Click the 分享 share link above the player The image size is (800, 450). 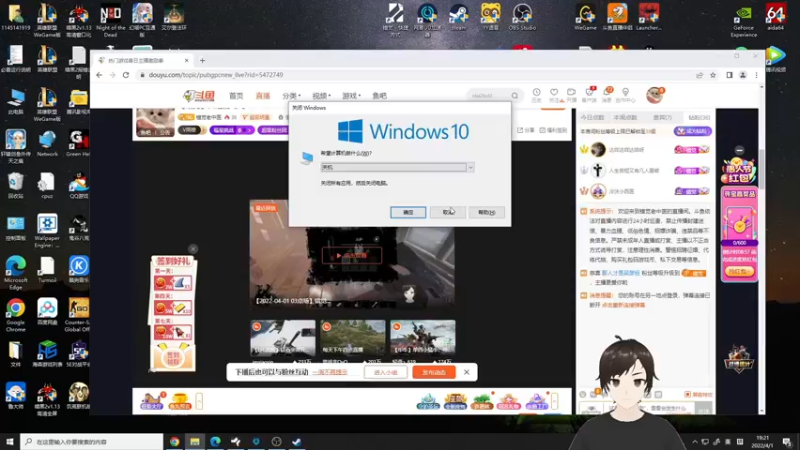point(527,130)
